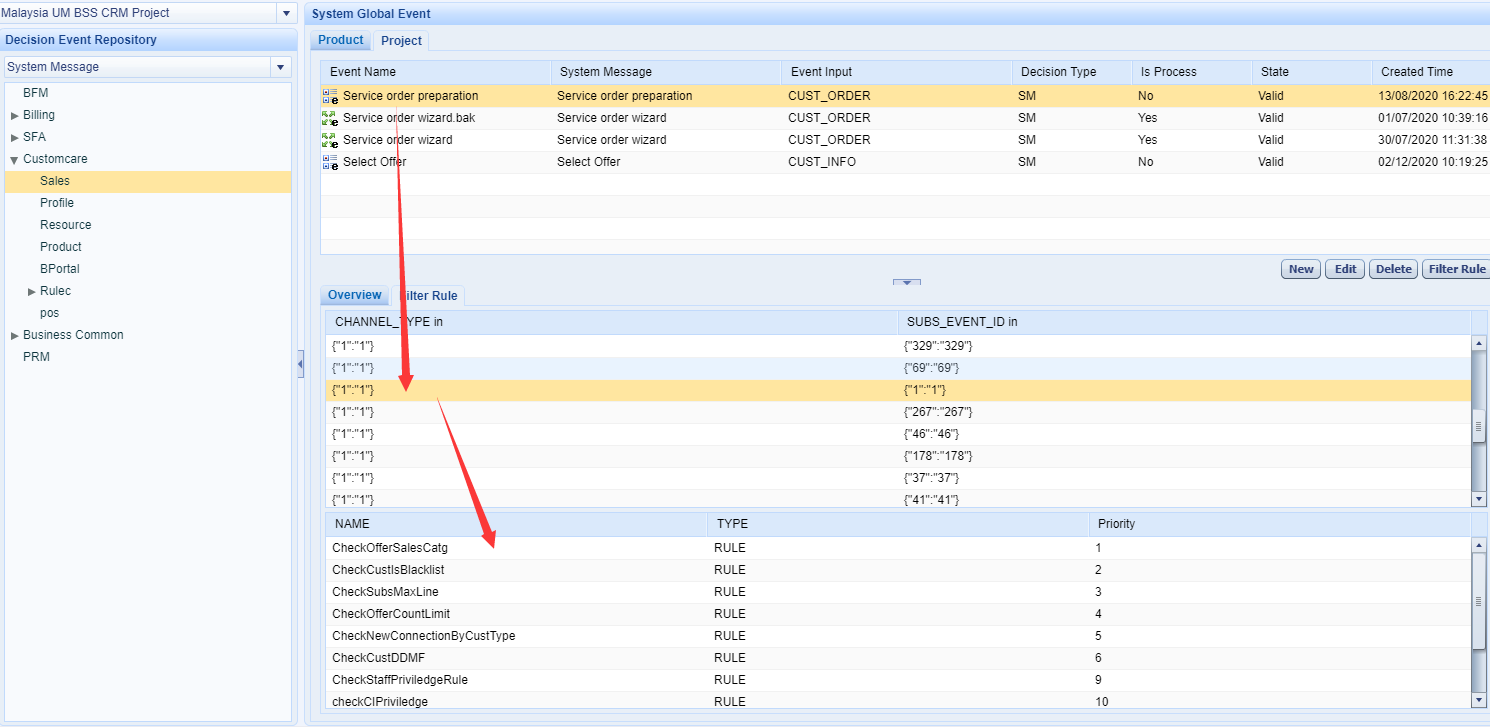This screenshot has width=1490, height=727.
Task: Select the CheckOfferCountLimit rule row
Action: tap(899, 614)
